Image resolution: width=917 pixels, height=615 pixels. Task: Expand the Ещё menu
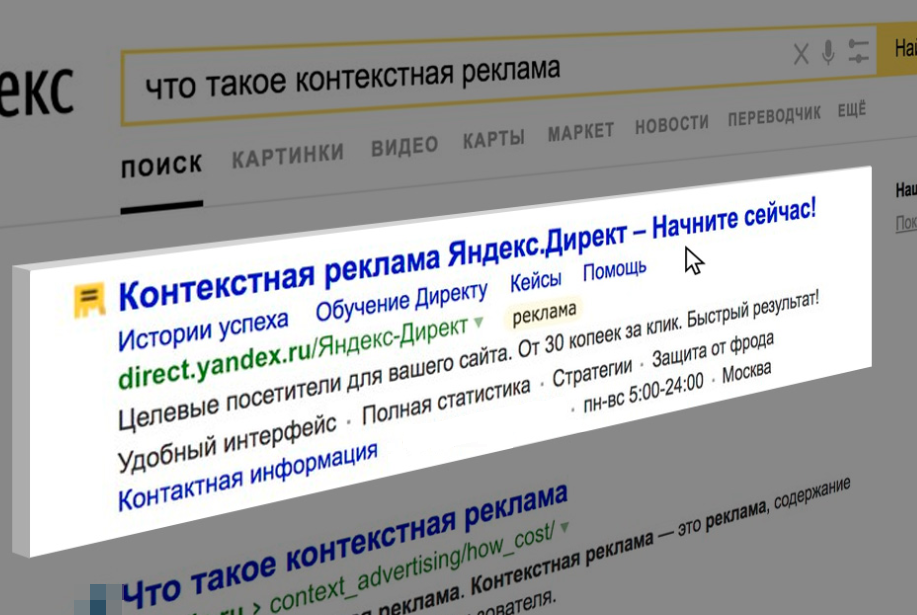(851, 110)
